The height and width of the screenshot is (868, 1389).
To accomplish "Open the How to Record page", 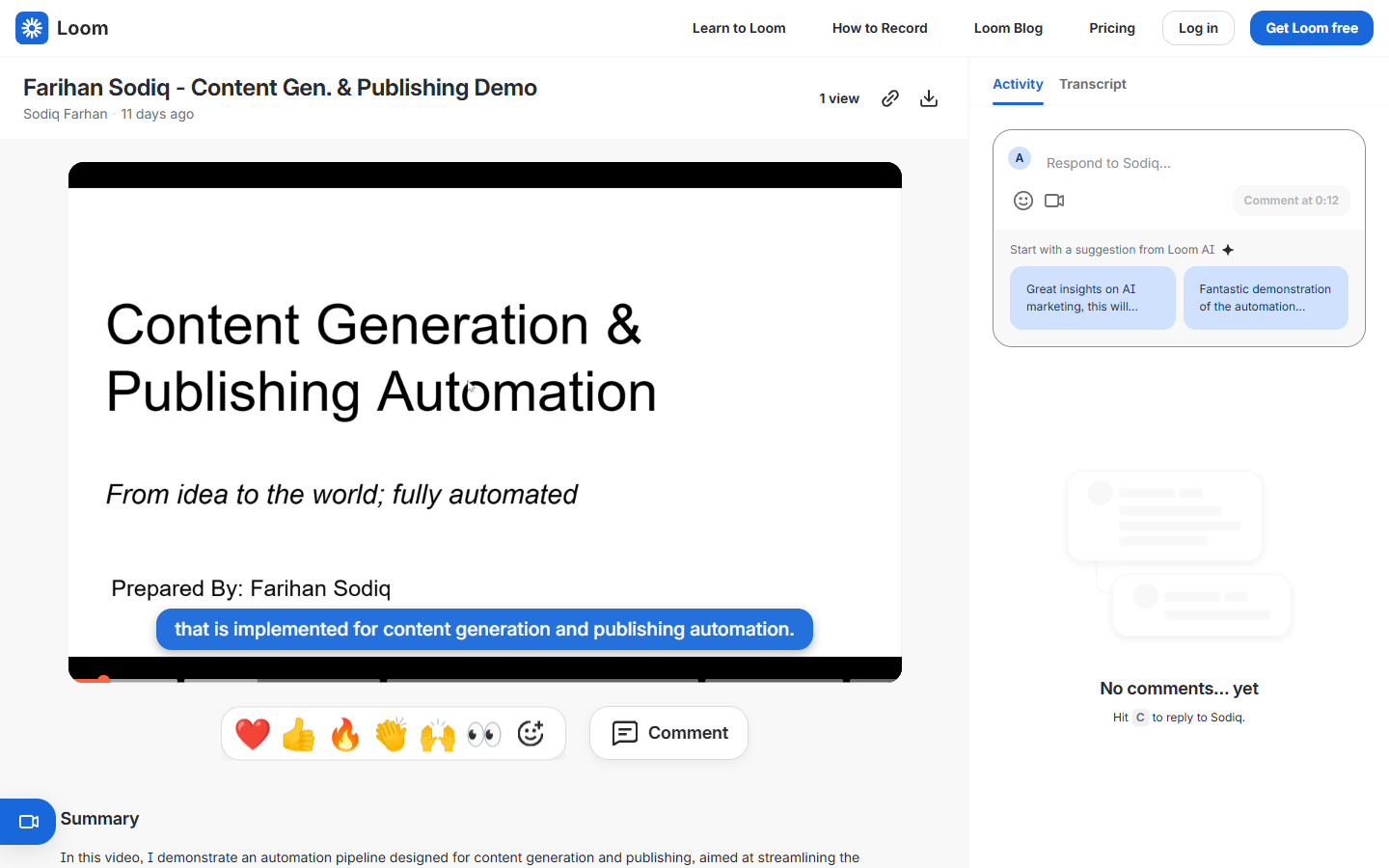I will click(880, 28).
